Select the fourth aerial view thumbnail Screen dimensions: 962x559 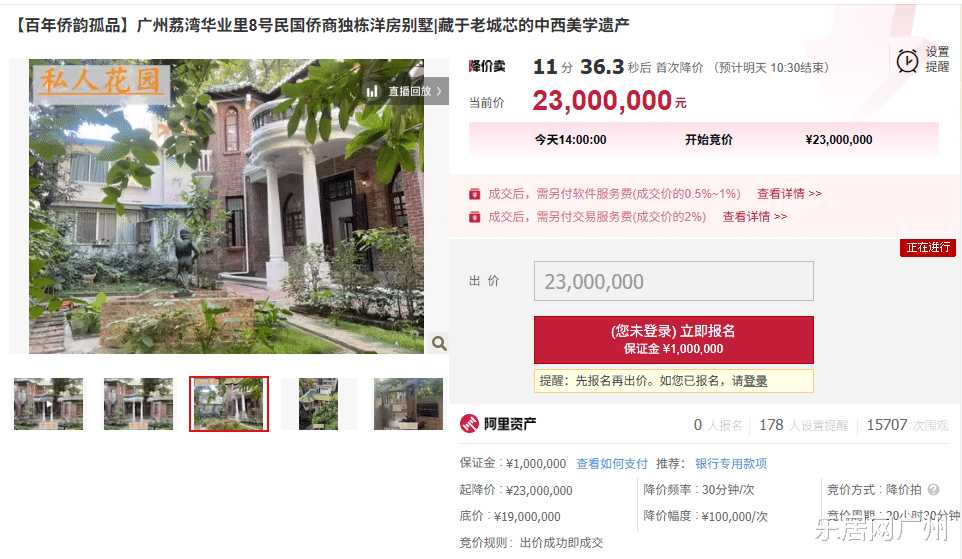coord(318,404)
